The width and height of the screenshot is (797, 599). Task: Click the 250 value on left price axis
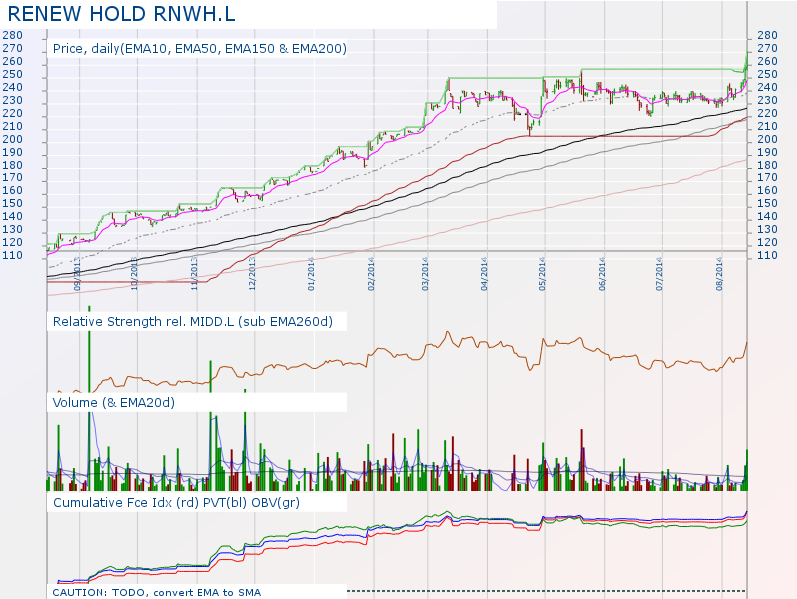coord(13,74)
